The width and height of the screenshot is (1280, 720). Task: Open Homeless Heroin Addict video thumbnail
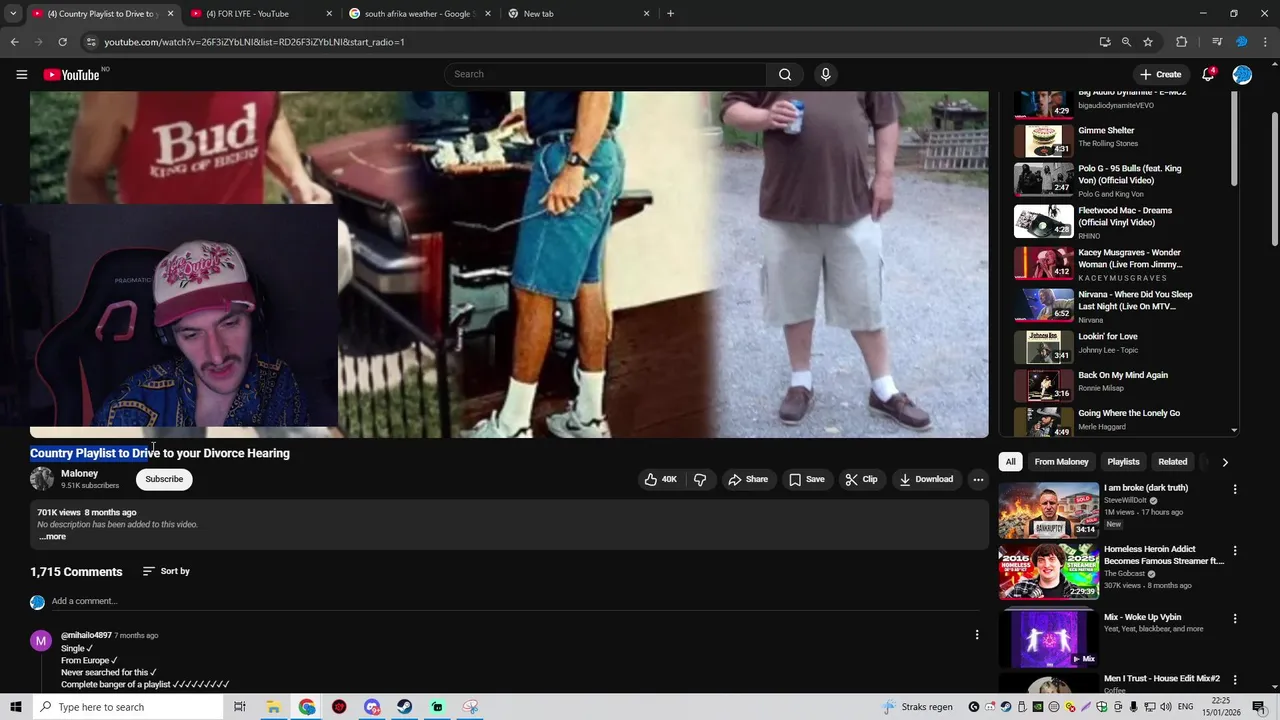[1048, 571]
